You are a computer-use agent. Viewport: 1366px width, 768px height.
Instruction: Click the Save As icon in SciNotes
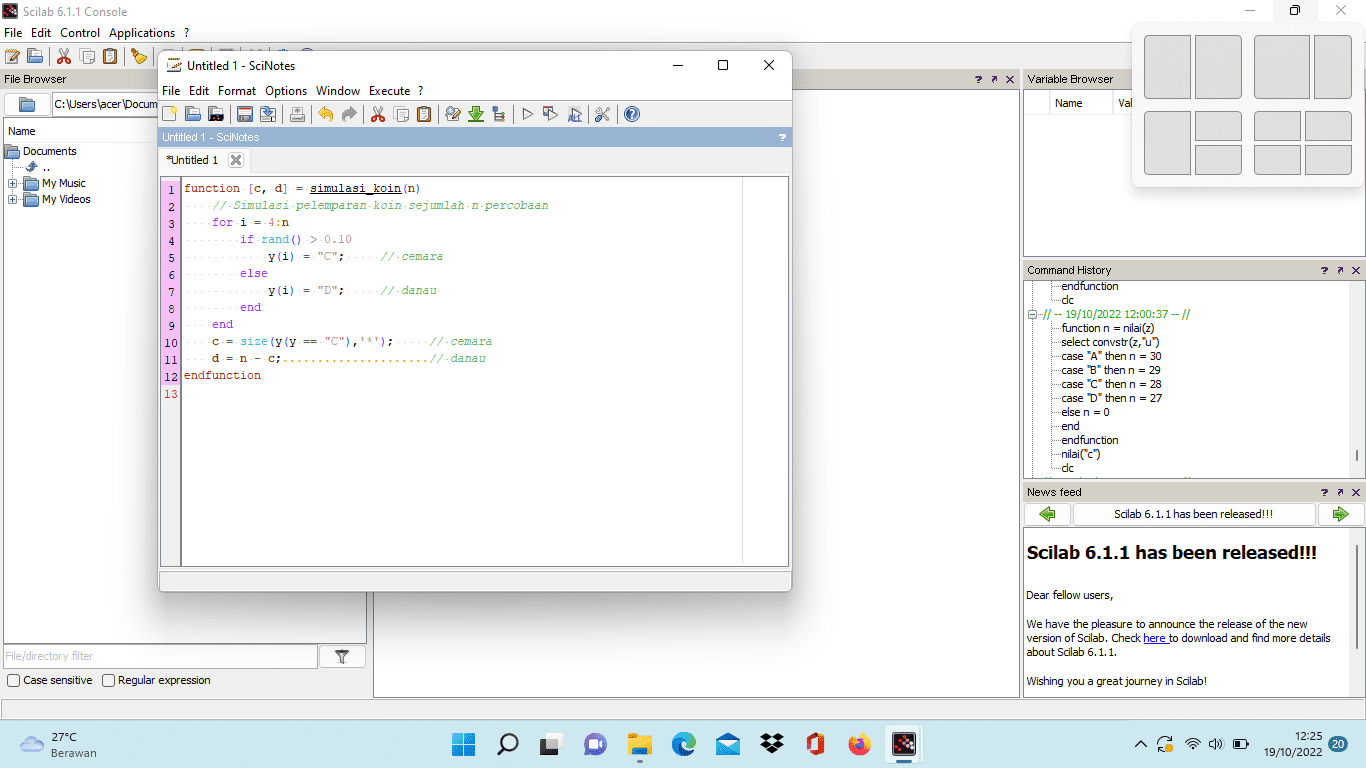pyautogui.click(x=267, y=114)
